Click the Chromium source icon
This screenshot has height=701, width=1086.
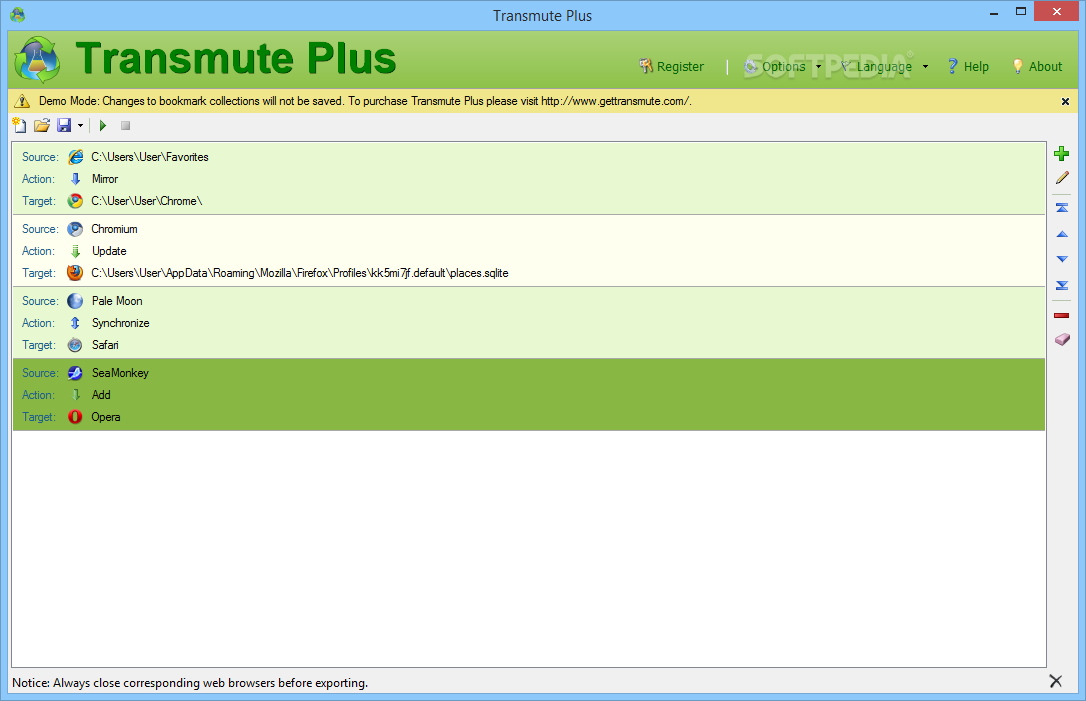pyautogui.click(x=75, y=229)
